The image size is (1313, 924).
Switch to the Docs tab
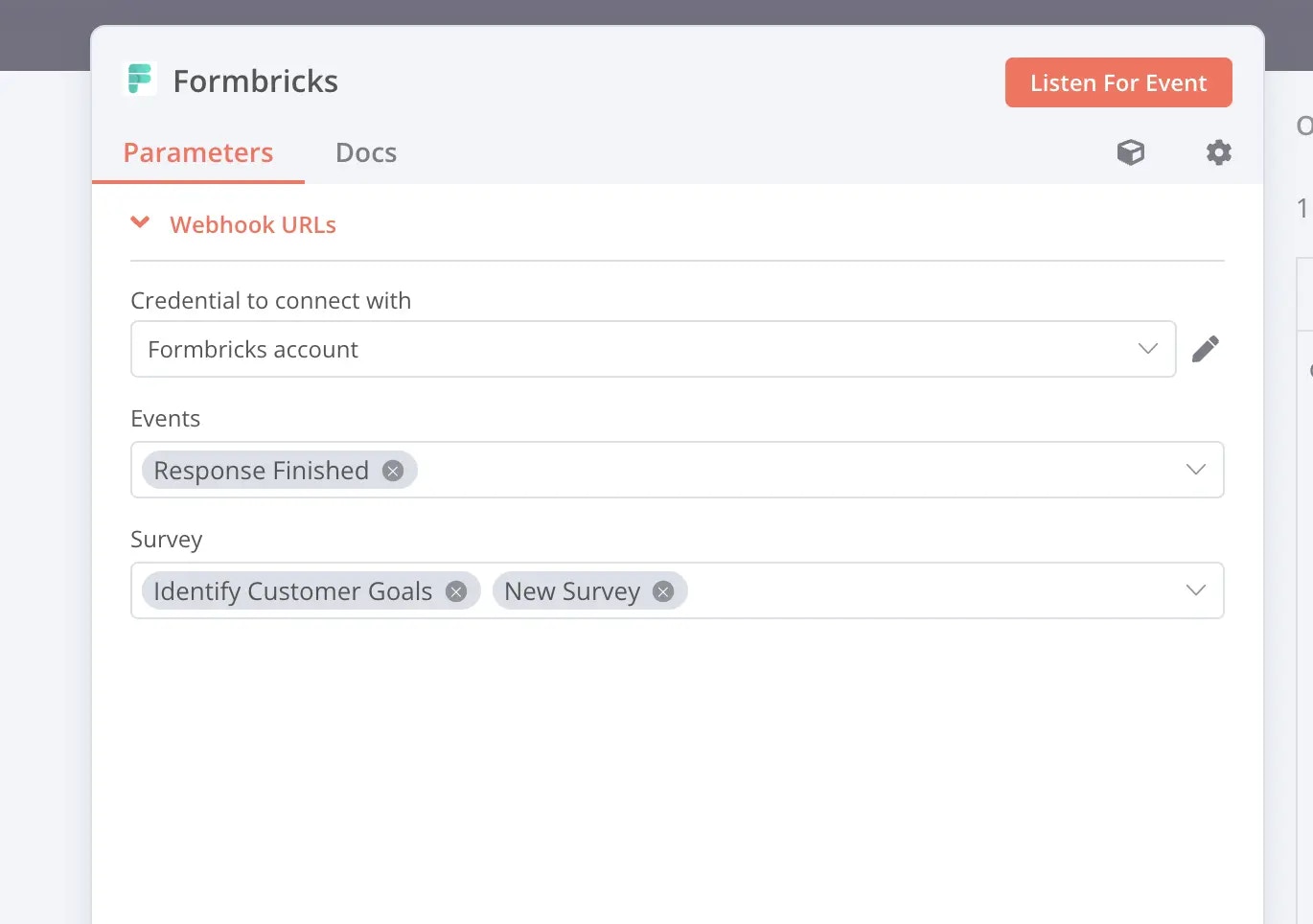pos(366,153)
